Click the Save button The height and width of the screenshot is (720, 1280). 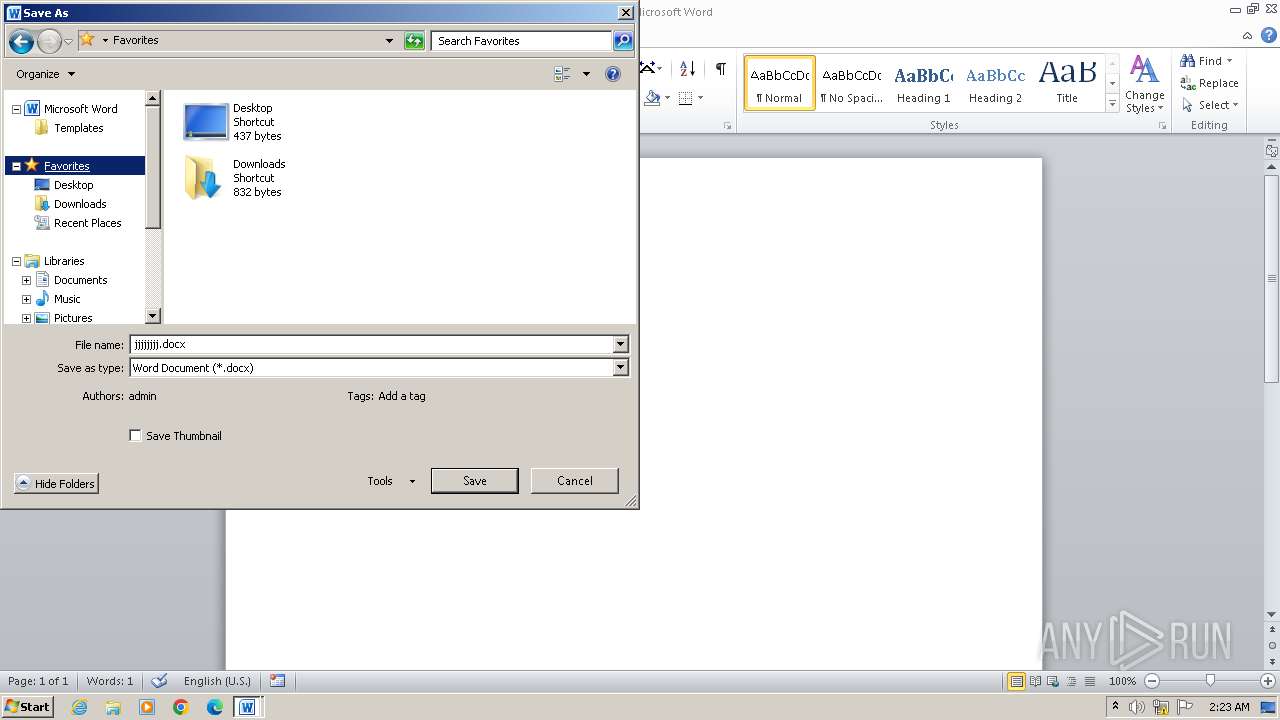[x=475, y=481]
